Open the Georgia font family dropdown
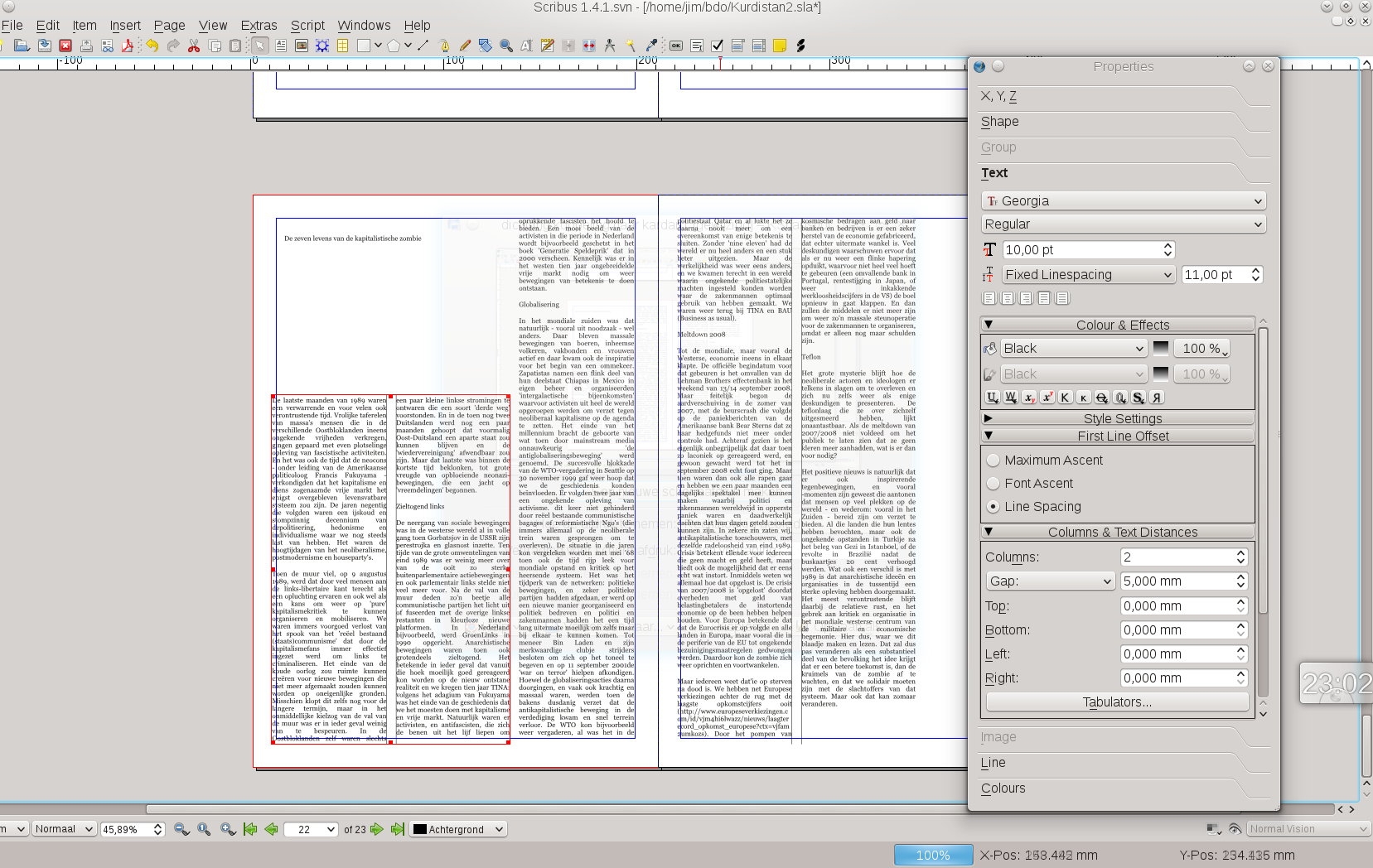This screenshot has width=1373, height=868. [x=1124, y=200]
